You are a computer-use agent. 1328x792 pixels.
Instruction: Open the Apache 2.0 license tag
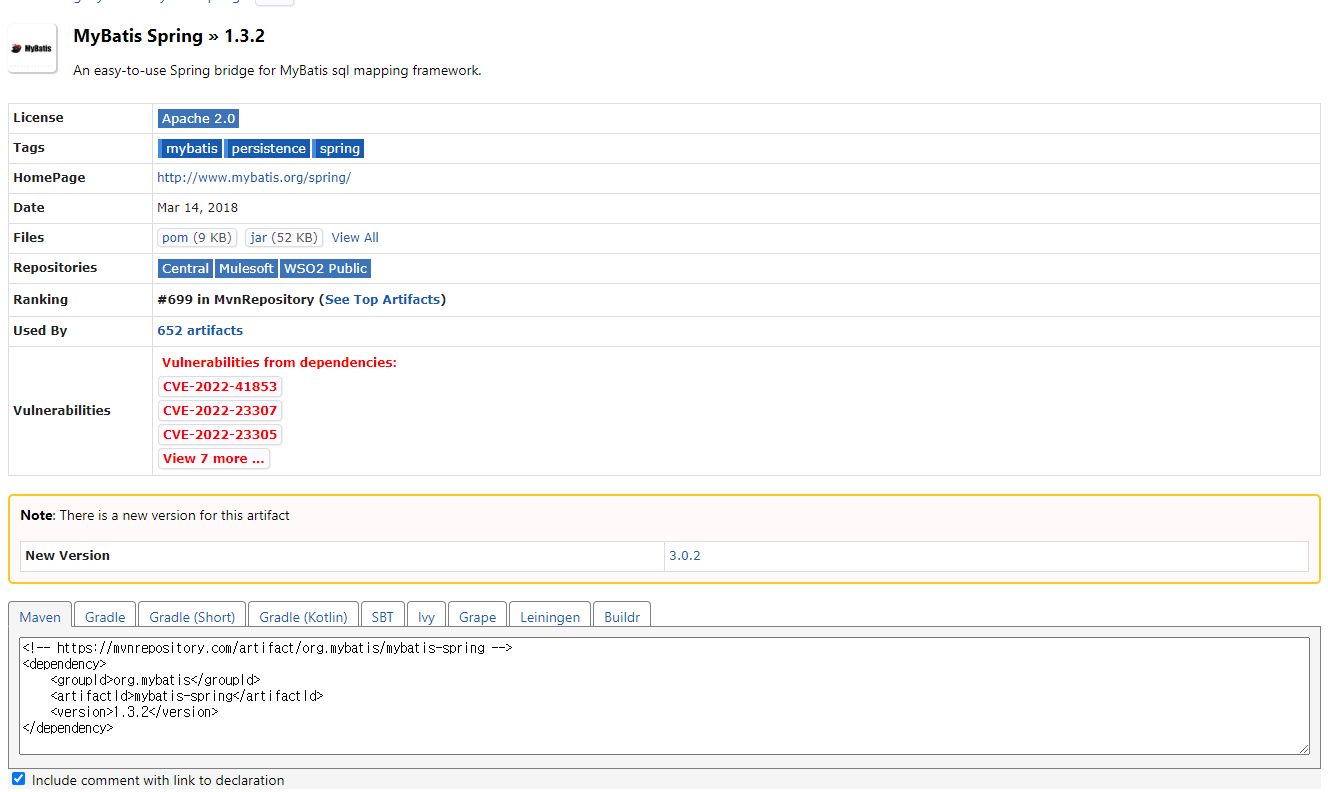point(198,118)
